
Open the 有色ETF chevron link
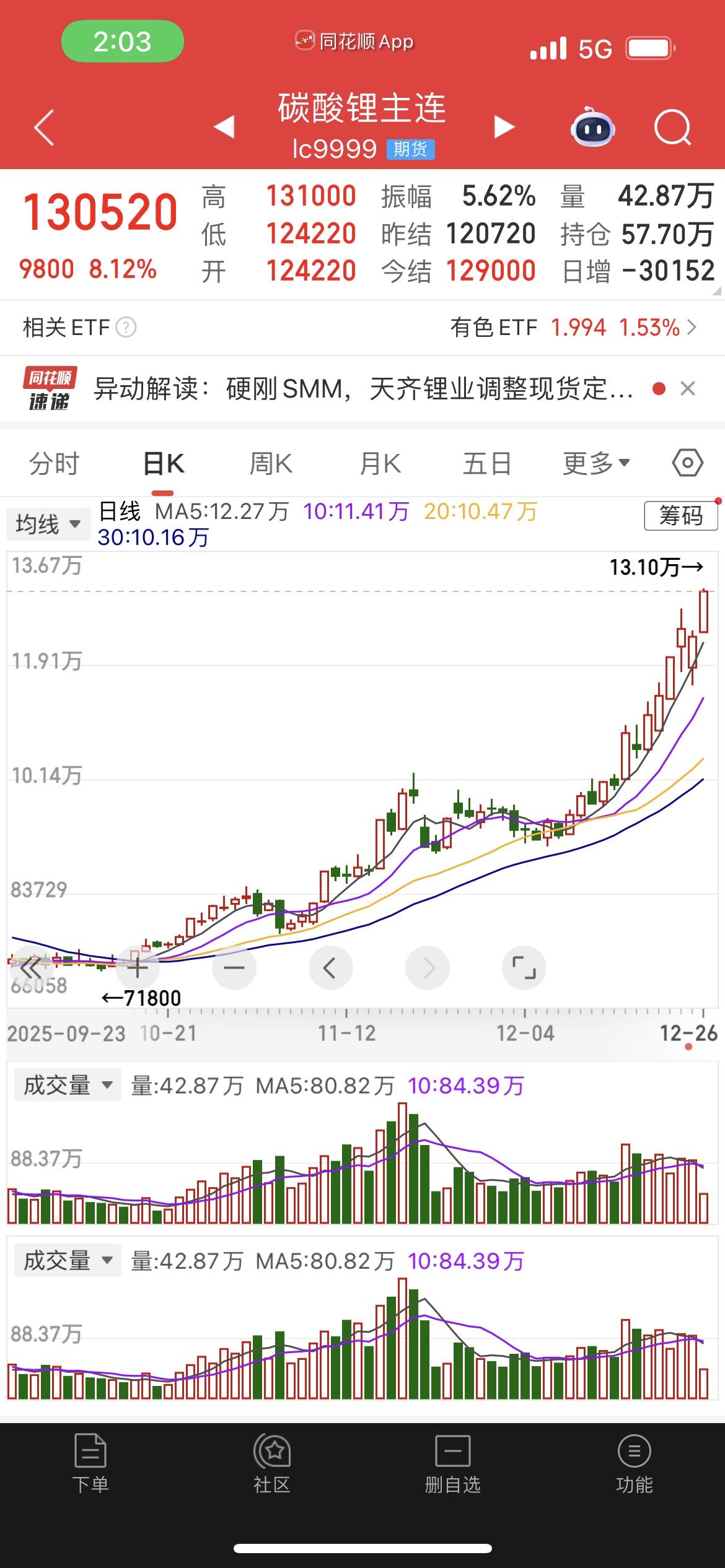[692, 327]
